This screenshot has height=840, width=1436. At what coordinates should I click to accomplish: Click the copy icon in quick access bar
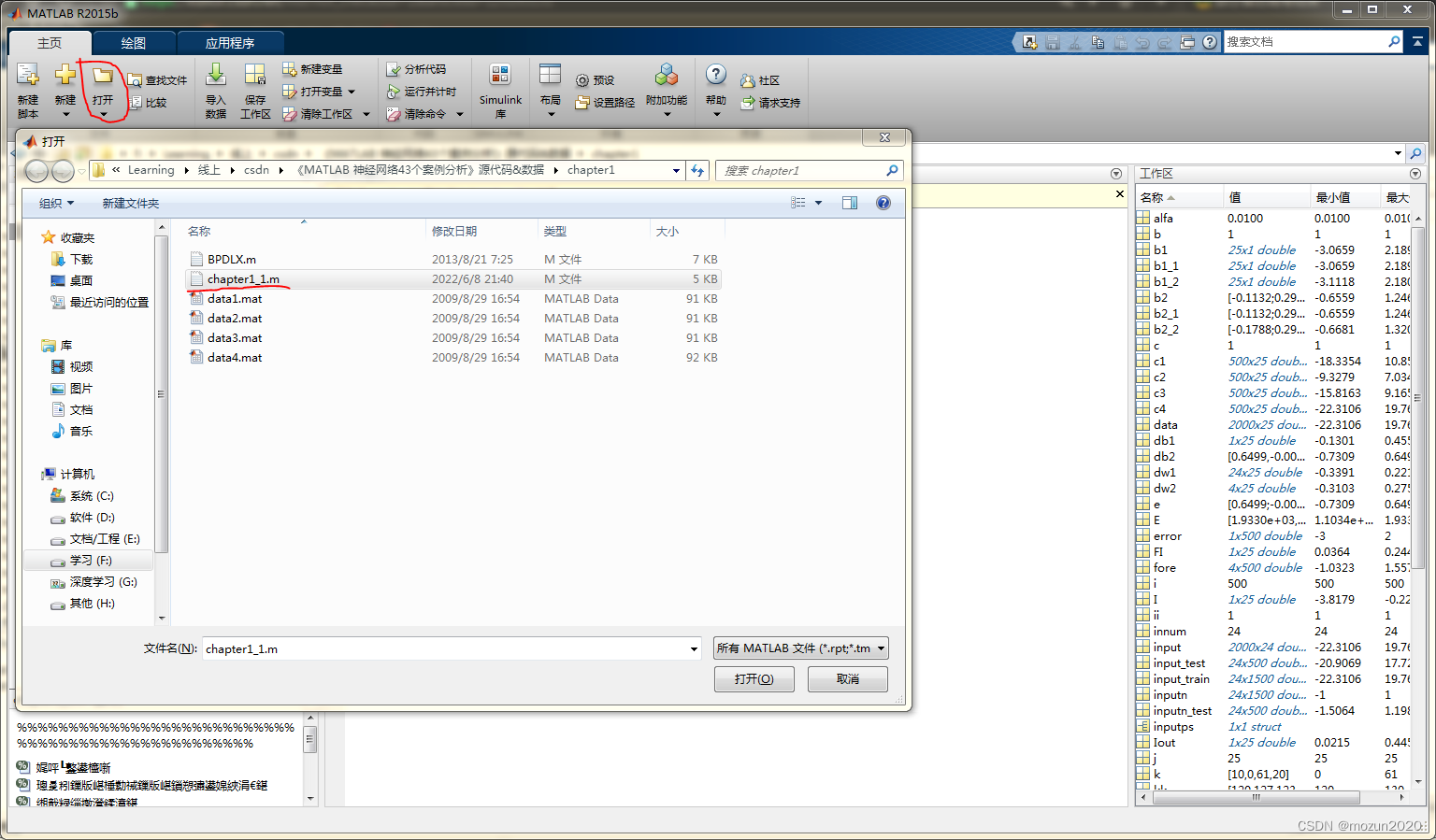(1098, 42)
